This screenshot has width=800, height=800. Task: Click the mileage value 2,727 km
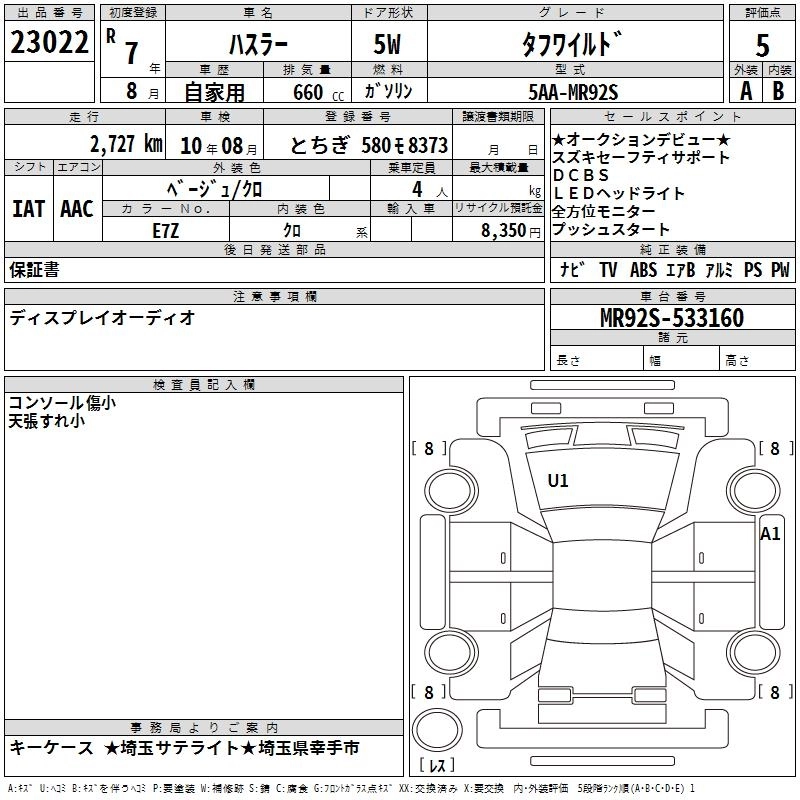click(x=125, y=144)
